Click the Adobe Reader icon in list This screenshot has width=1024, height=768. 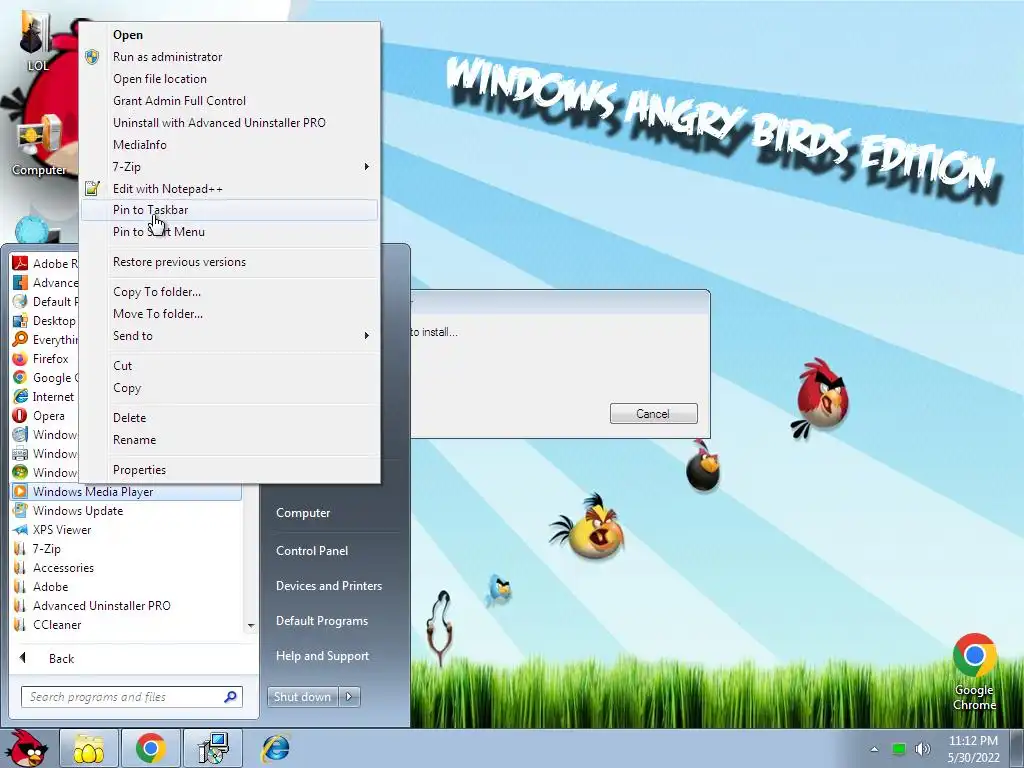pyautogui.click(x=20, y=263)
